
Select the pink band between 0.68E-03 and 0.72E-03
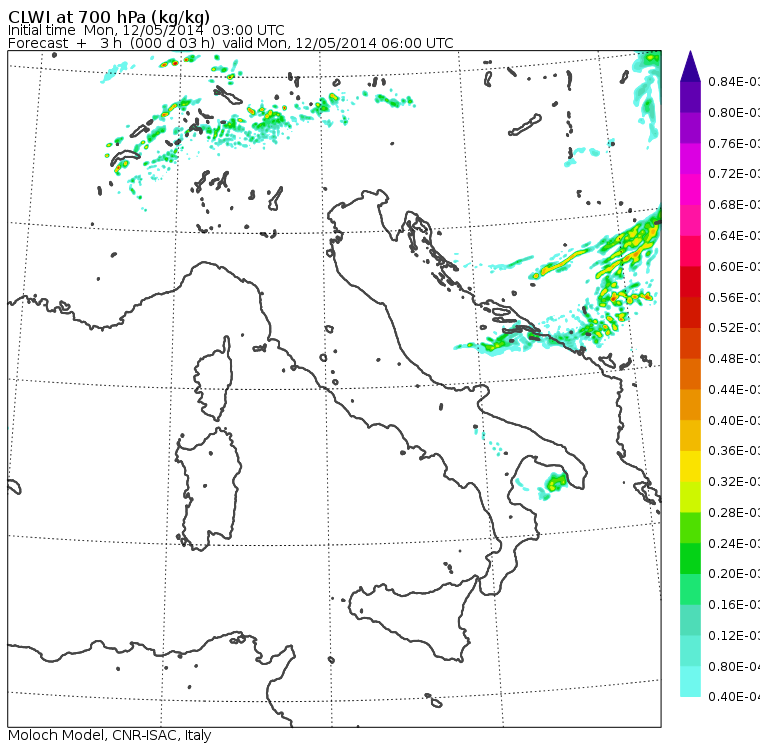pyautogui.click(x=690, y=189)
